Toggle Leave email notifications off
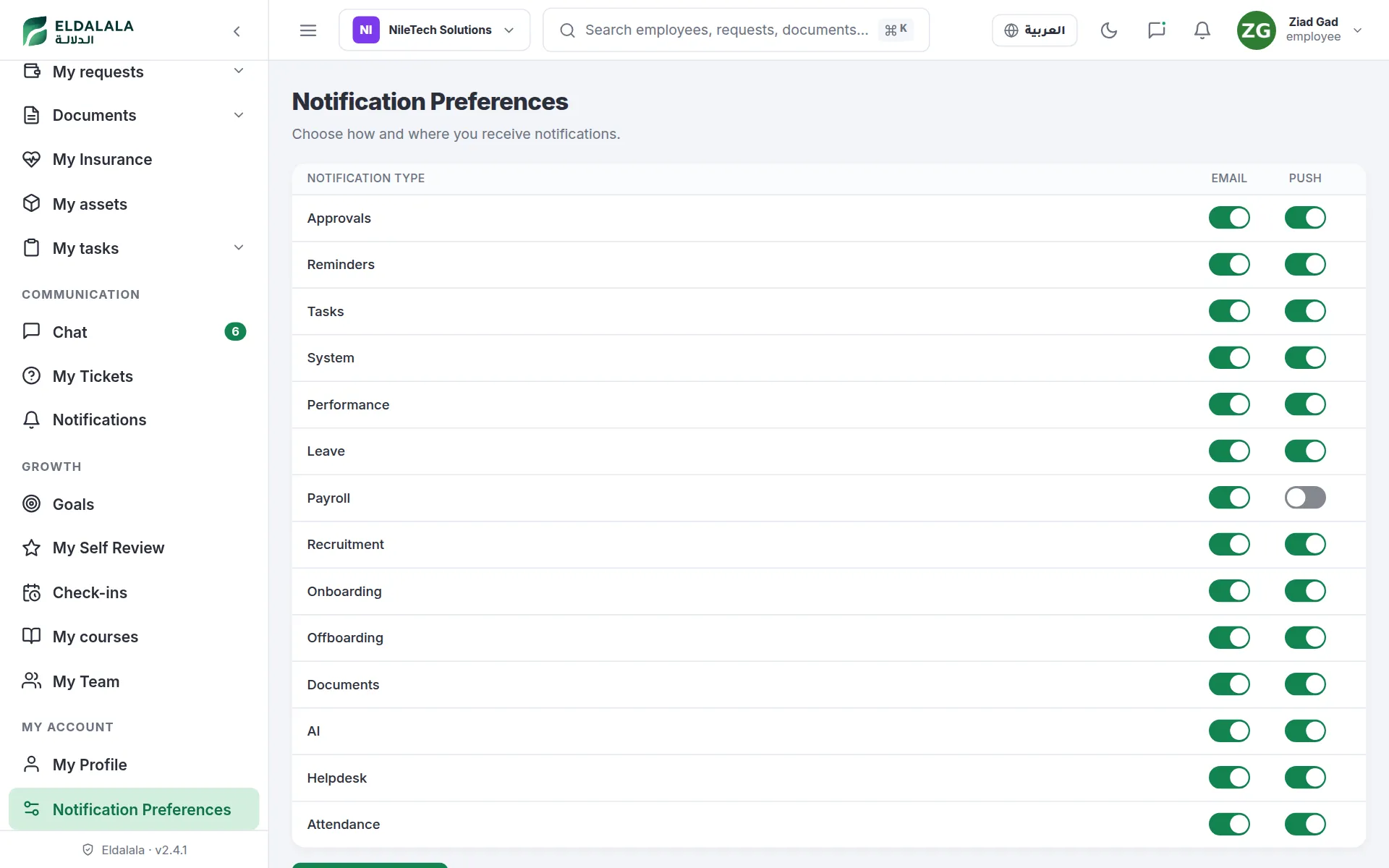The height and width of the screenshot is (868, 1389). click(1229, 451)
